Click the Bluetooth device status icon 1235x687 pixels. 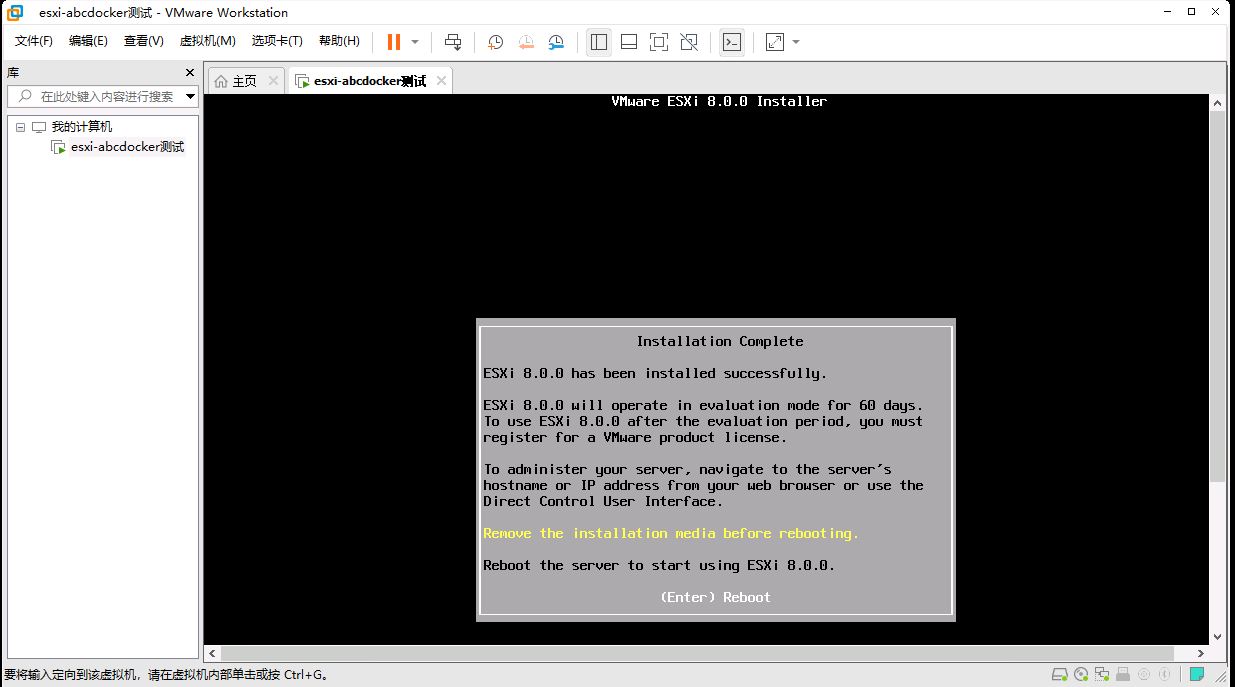tap(1165, 675)
